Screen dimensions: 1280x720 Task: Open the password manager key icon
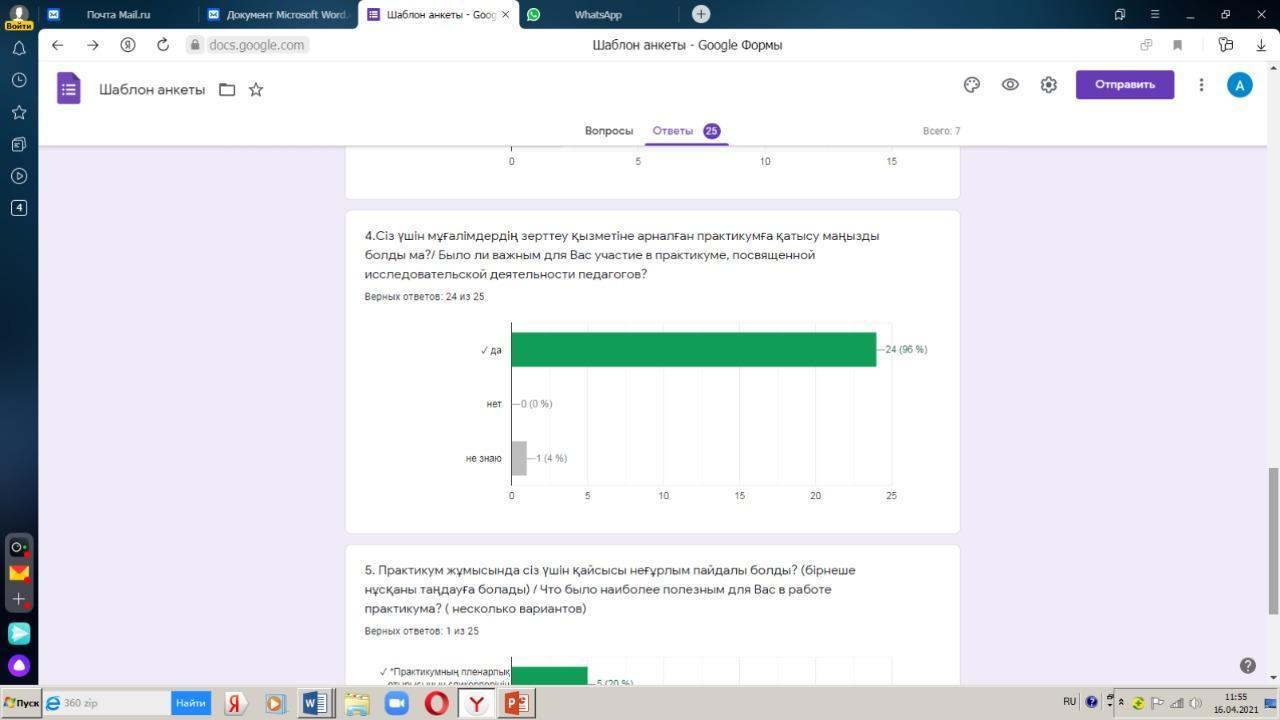tap(1225, 45)
